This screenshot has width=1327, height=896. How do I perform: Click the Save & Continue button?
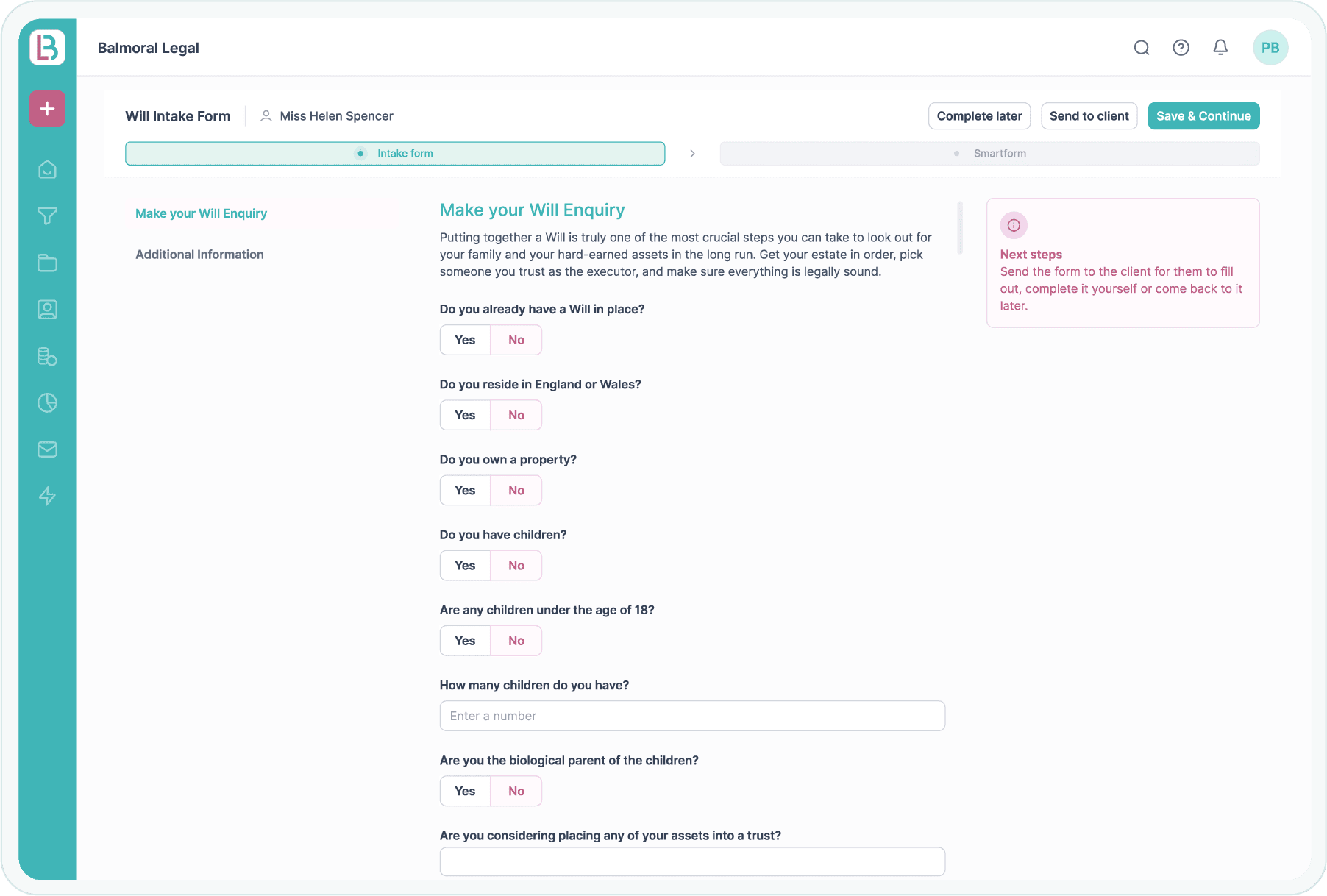pyautogui.click(x=1203, y=115)
